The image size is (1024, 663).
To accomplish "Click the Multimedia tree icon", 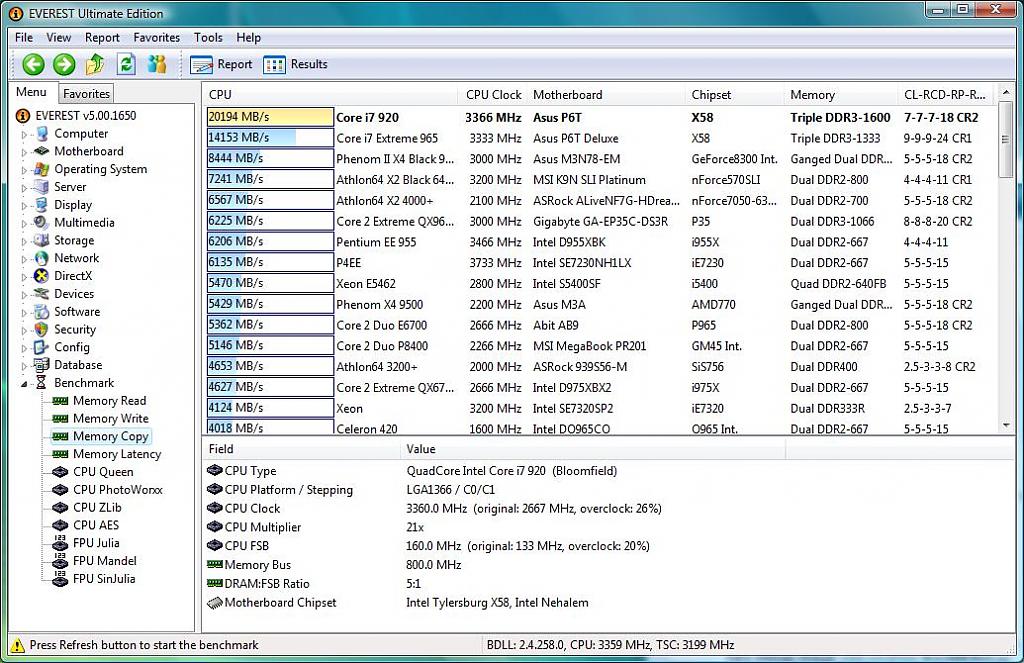I will (x=42, y=222).
